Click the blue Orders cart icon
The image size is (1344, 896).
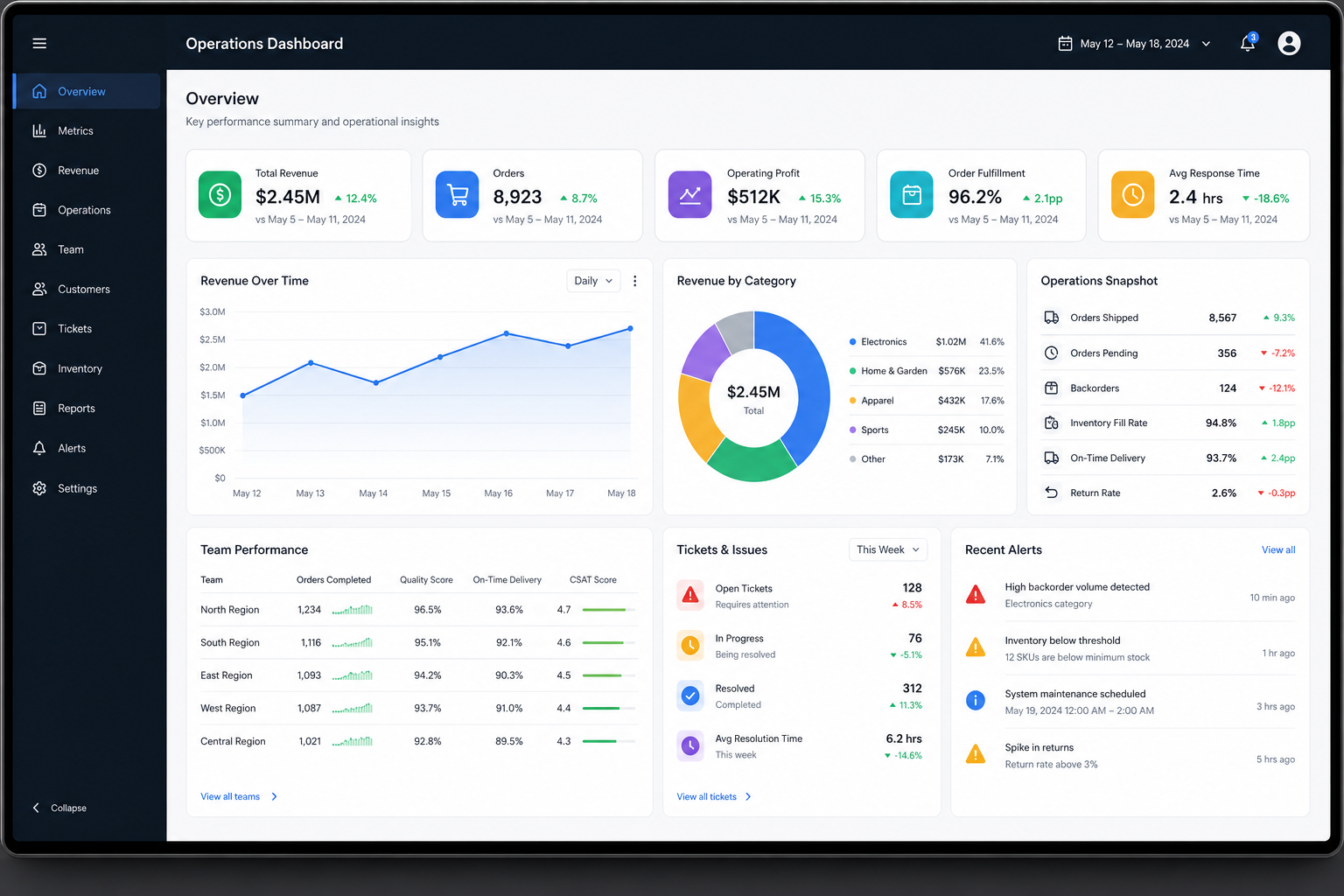458,194
